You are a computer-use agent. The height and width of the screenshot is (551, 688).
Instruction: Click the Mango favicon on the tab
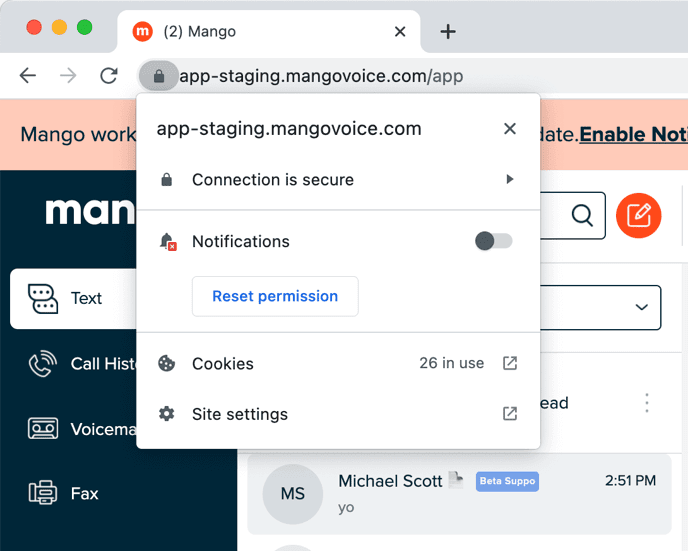click(x=143, y=32)
